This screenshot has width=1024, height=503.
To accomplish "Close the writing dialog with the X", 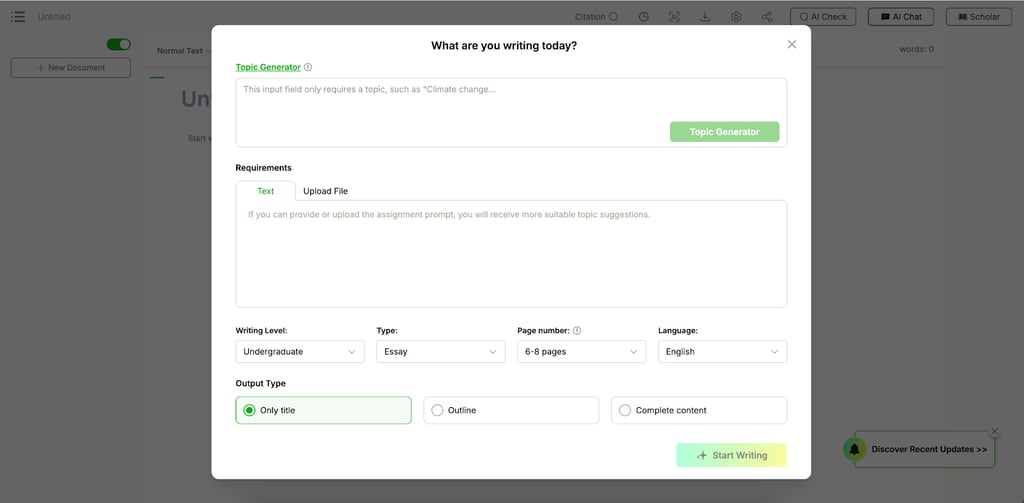I will coord(792,44).
